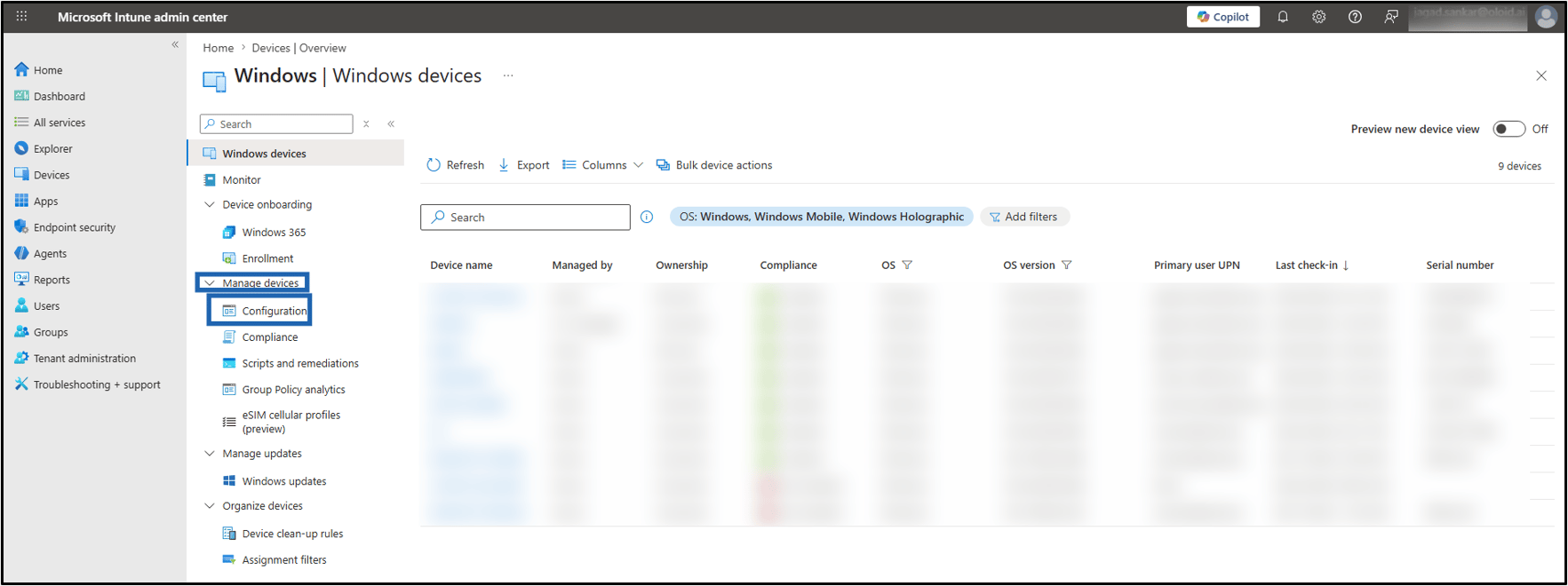This screenshot has height=586, width=1568.
Task: Open Group Policy analytics item
Action: coord(296,390)
